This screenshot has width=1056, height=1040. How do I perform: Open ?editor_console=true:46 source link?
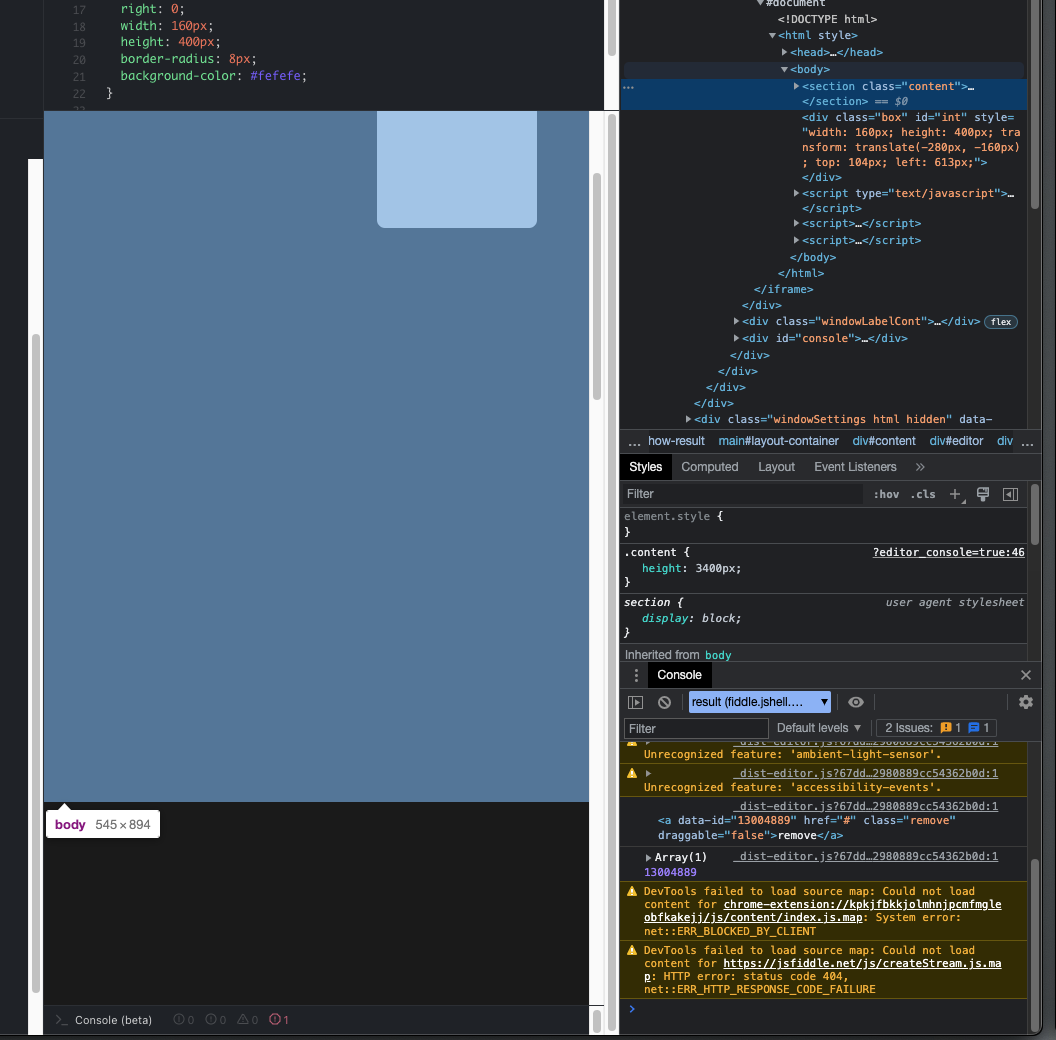click(x=948, y=552)
